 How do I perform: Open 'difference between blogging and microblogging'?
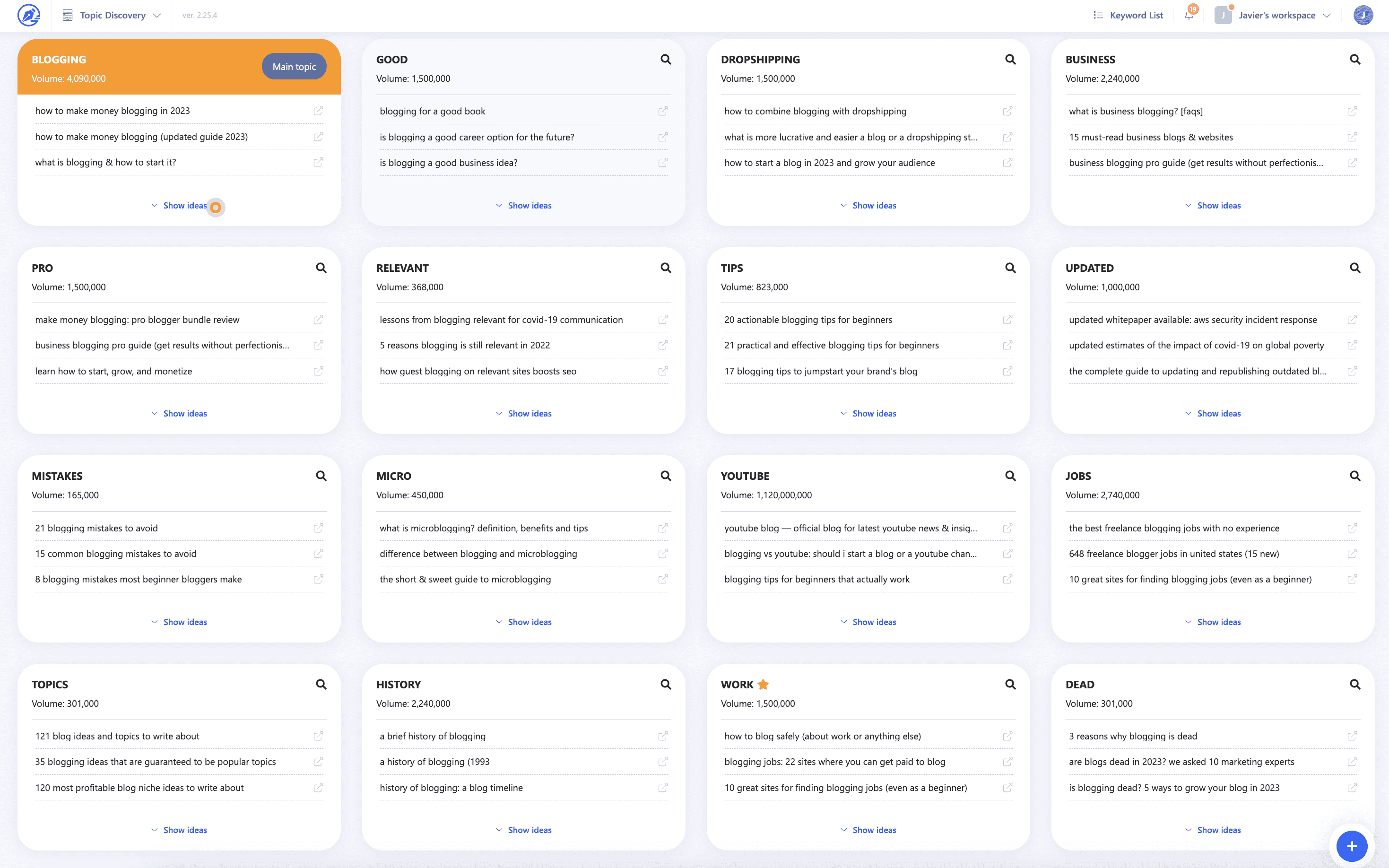pyautogui.click(x=478, y=554)
